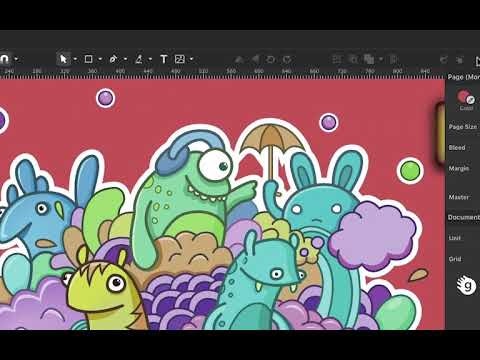Click the export icon at toolbar edge
Screen dimensions: 480x360
[x=477, y=61]
